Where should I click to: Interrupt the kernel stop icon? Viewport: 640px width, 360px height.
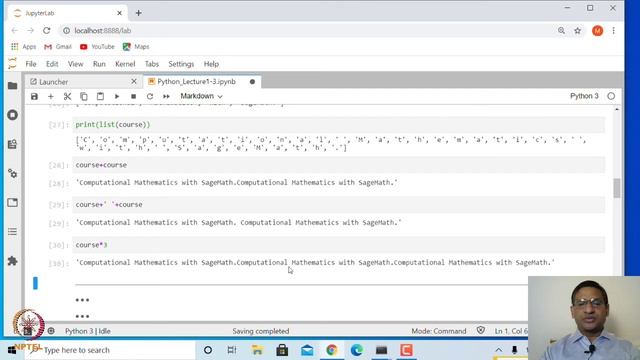pos(133,96)
